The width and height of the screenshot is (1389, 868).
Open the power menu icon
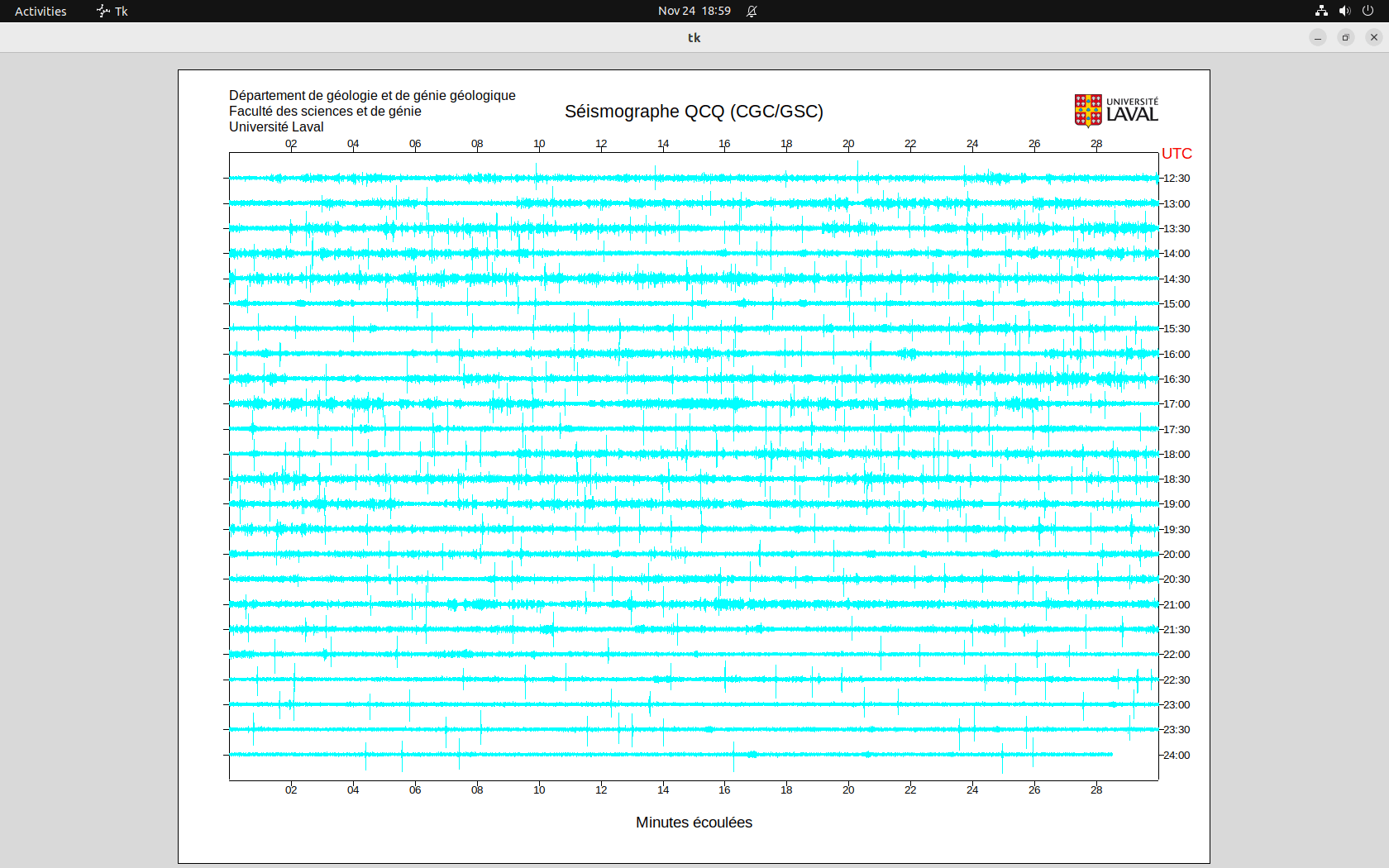pyautogui.click(x=1368, y=11)
